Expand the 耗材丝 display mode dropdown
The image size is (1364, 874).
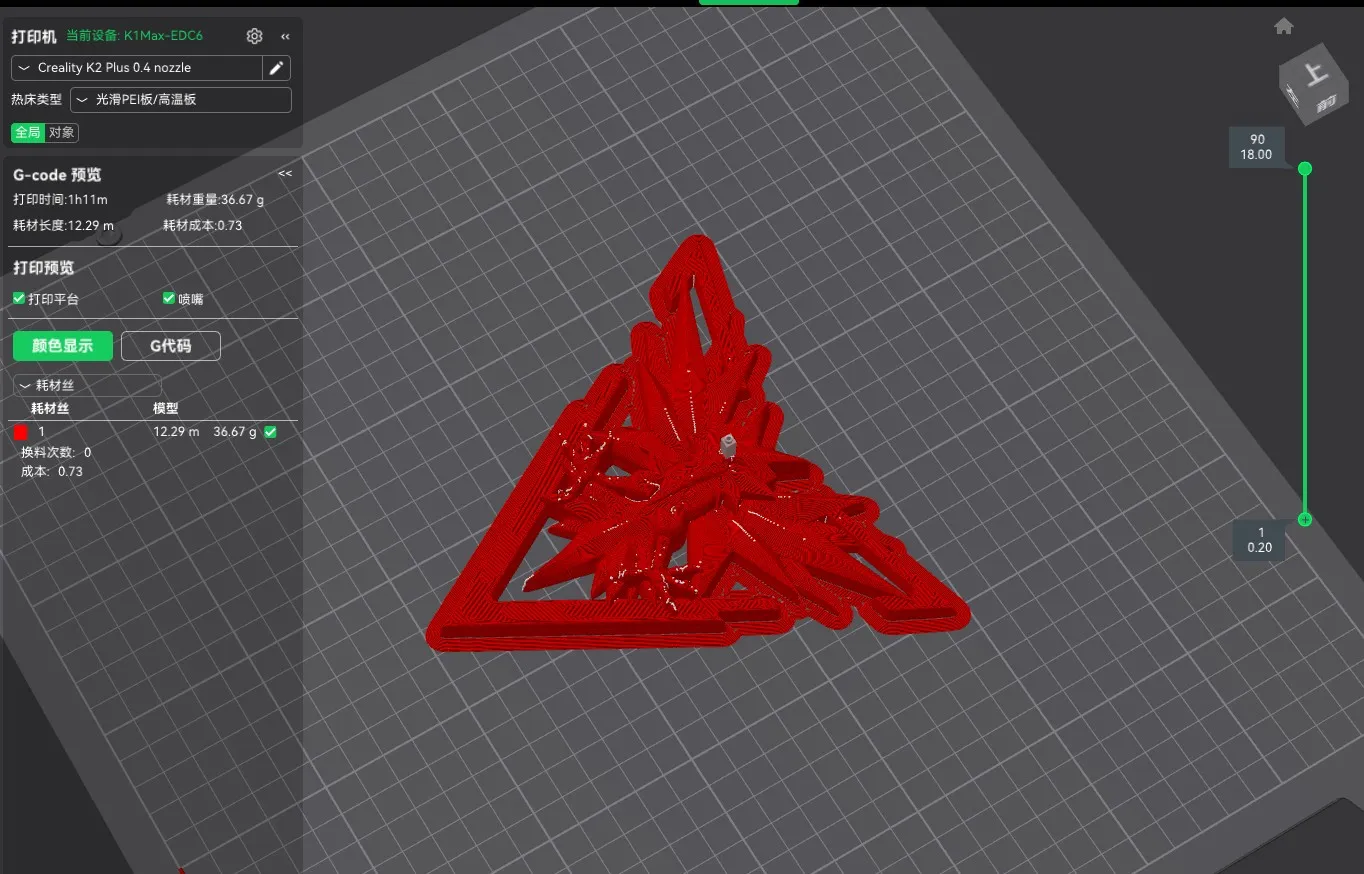(87, 385)
